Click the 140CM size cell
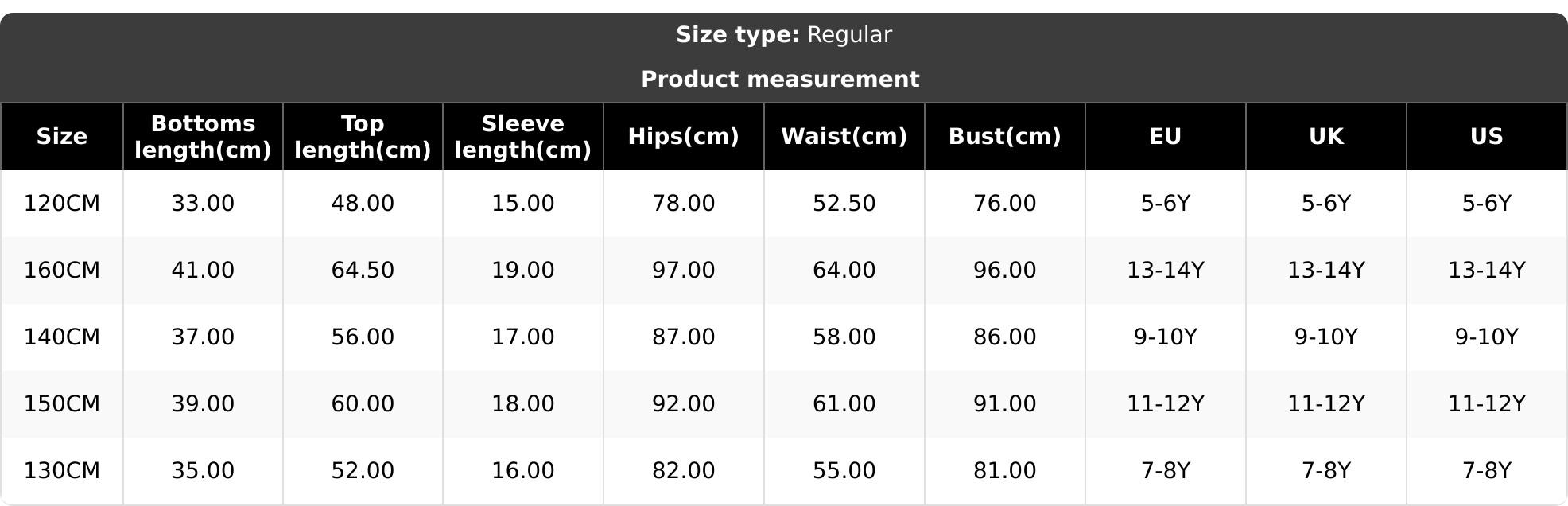Image resolution: width=1568 pixels, height=506 pixels. 62,337
